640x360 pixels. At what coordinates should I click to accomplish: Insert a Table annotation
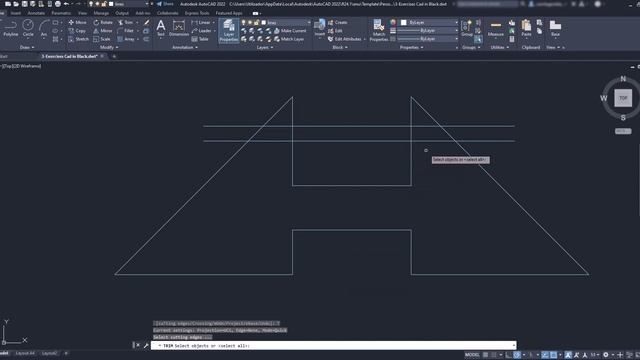pyautogui.click(x=200, y=39)
